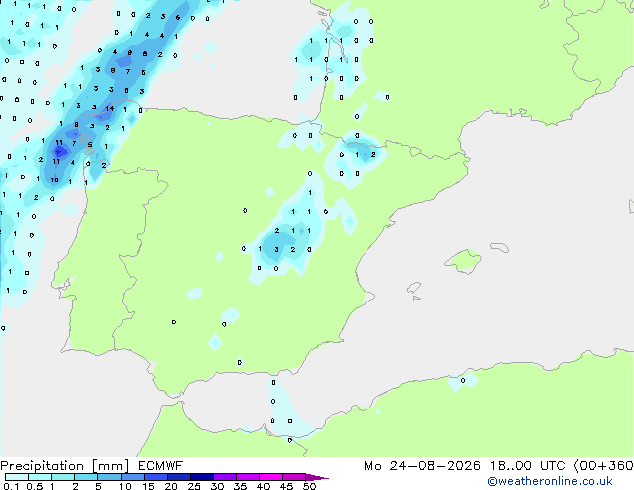
Task: Click the "10" precipitation value on the map
Action: click(54, 180)
